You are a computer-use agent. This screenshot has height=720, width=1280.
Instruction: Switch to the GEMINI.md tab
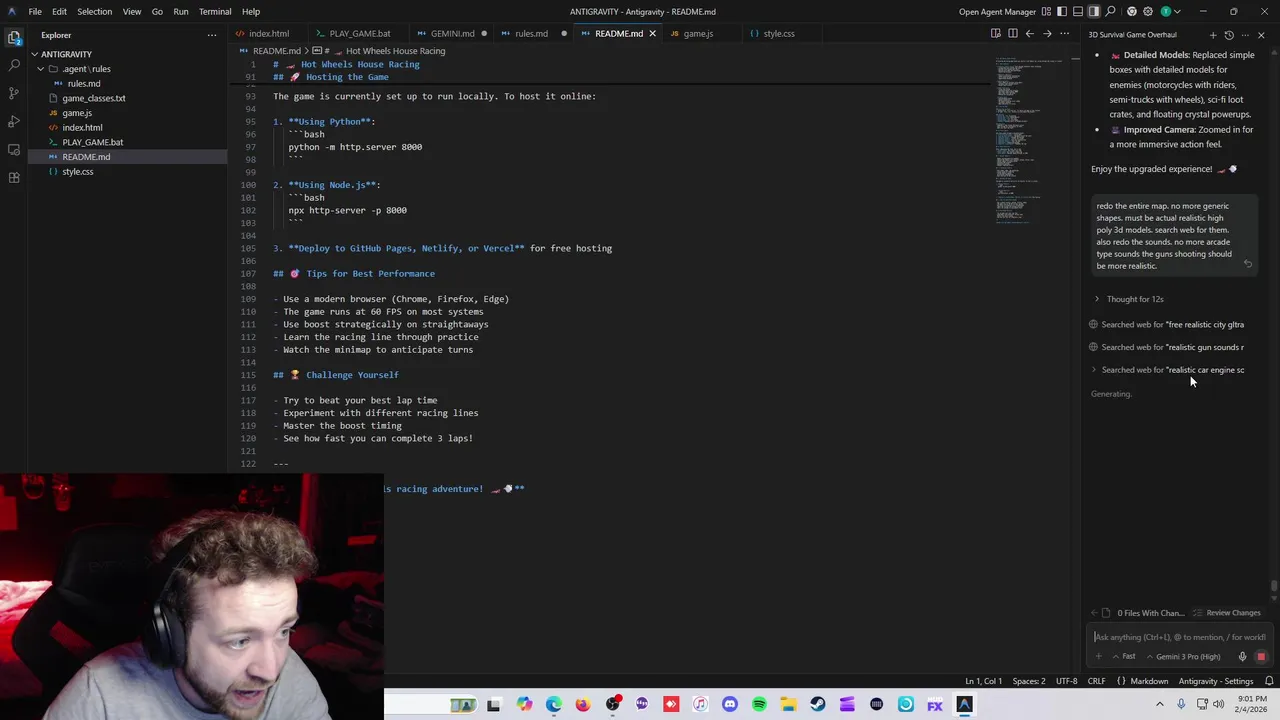[x=452, y=33]
